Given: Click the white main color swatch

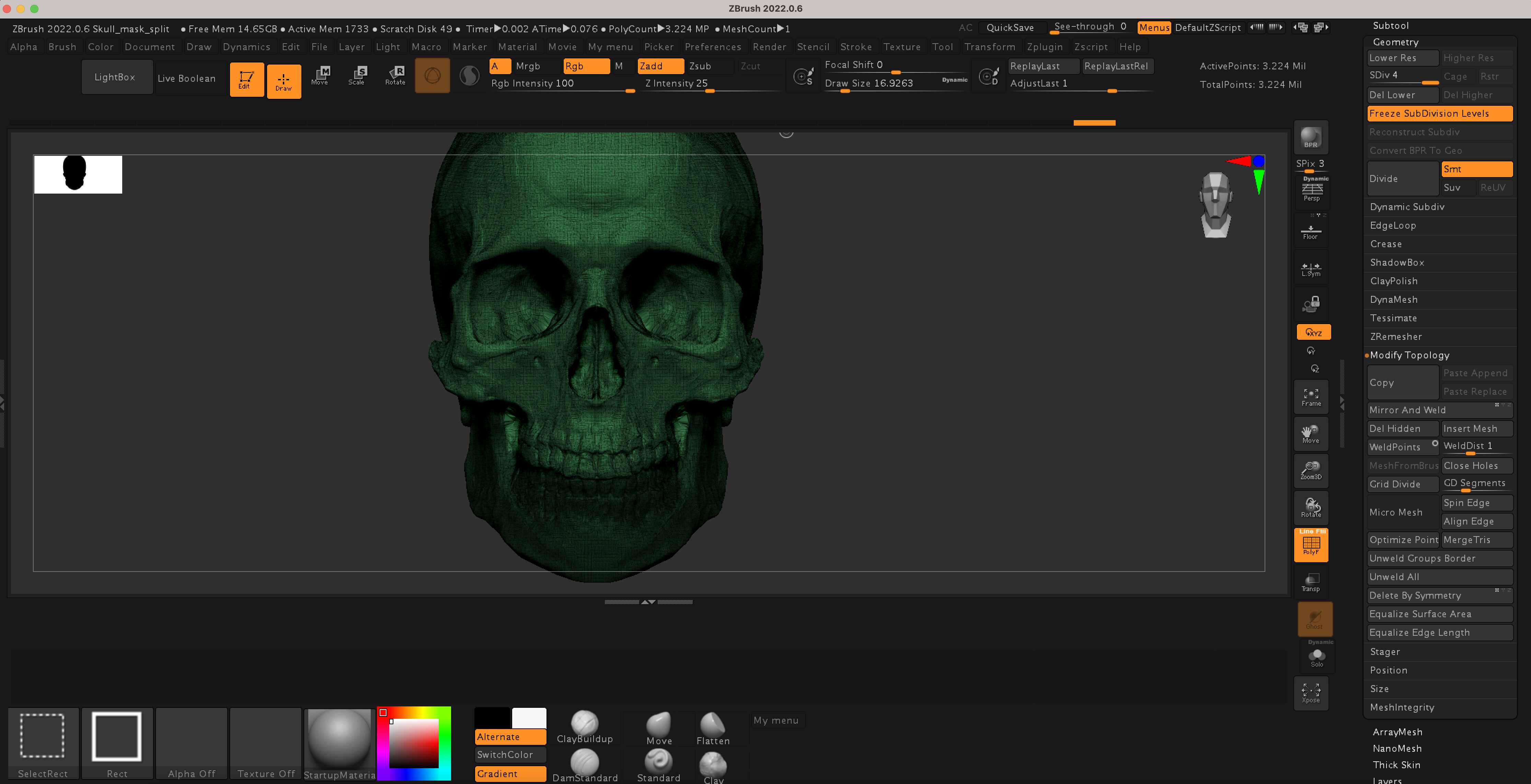Looking at the screenshot, I should click(529, 717).
